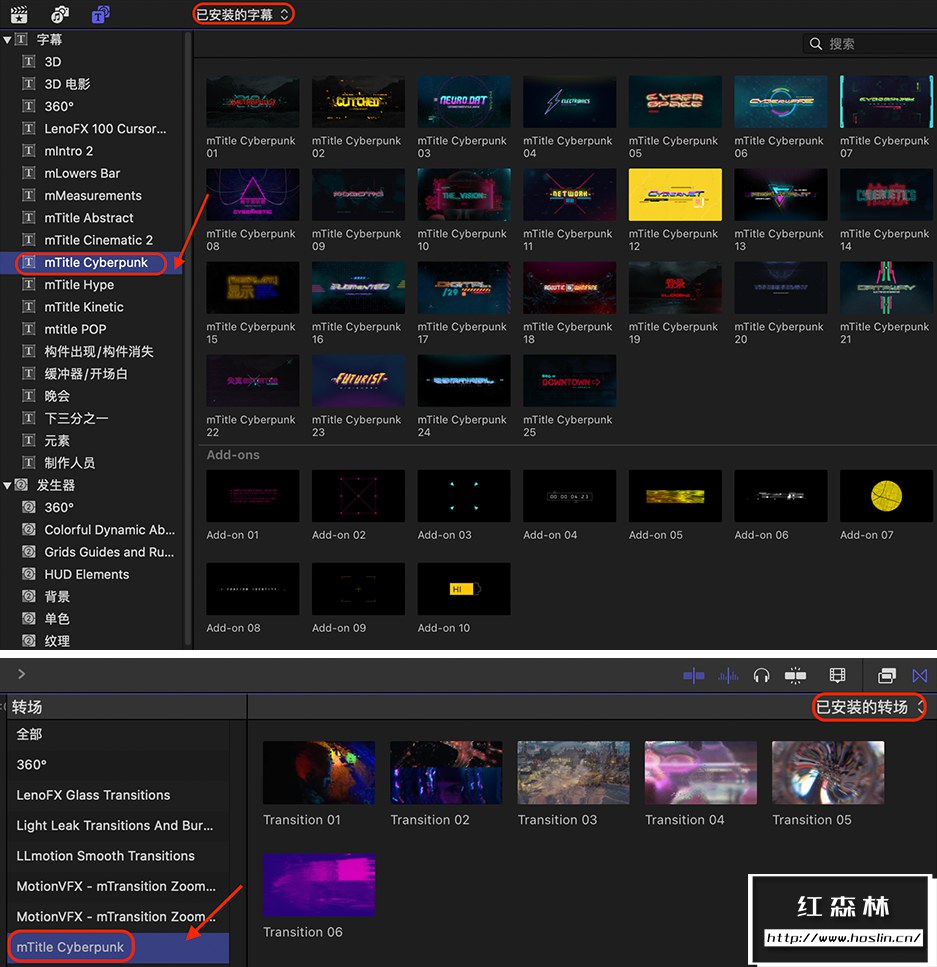Select the mtitle POP category
Screen dimensions: 937x967
(75, 329)
